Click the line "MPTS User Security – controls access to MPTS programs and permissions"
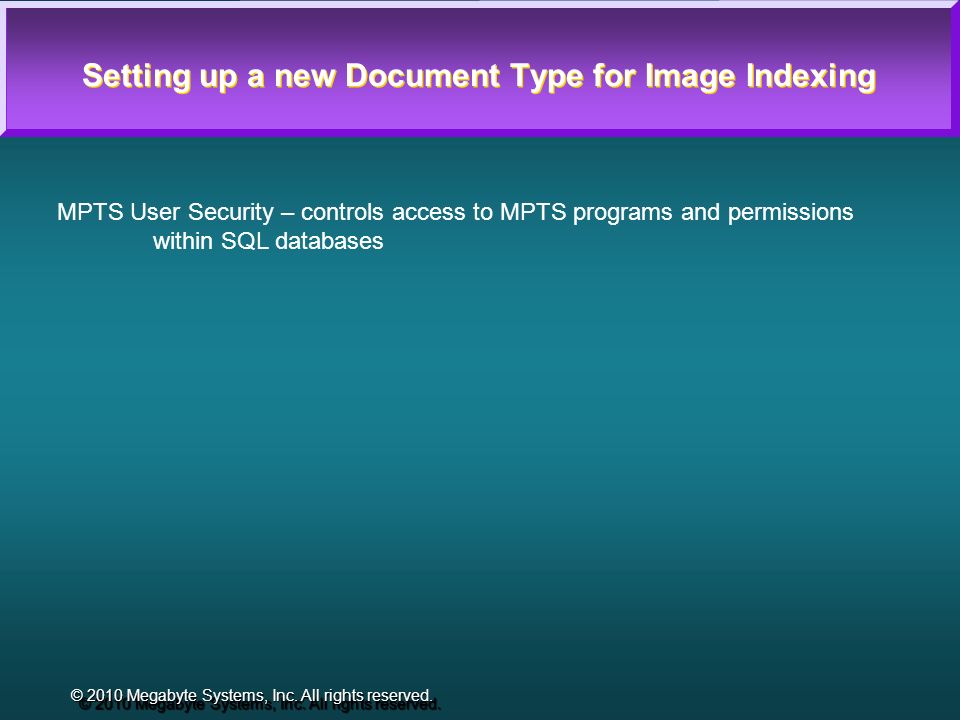Screen dimensions: 960x720 pos(455,212)
